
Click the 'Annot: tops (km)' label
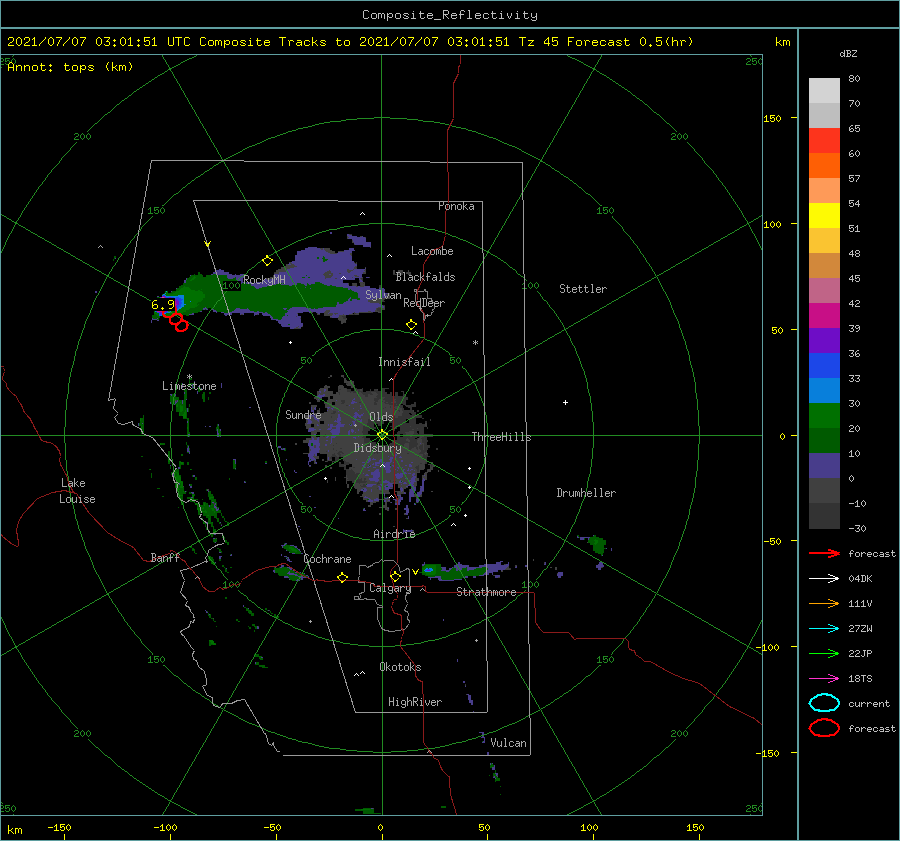(x=70, y=67)
